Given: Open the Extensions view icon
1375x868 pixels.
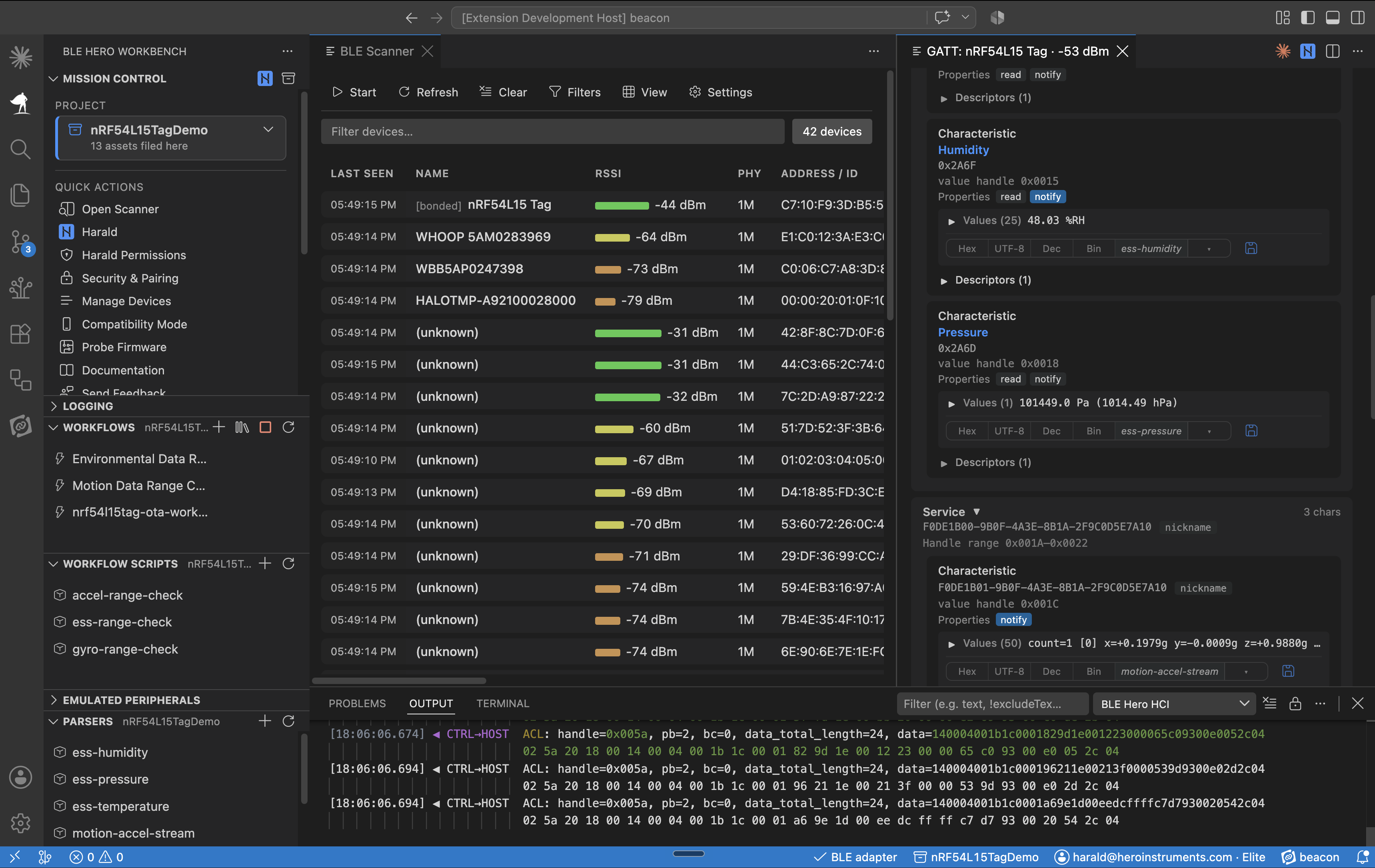Looking at the screenshot, I should (20, 334).
